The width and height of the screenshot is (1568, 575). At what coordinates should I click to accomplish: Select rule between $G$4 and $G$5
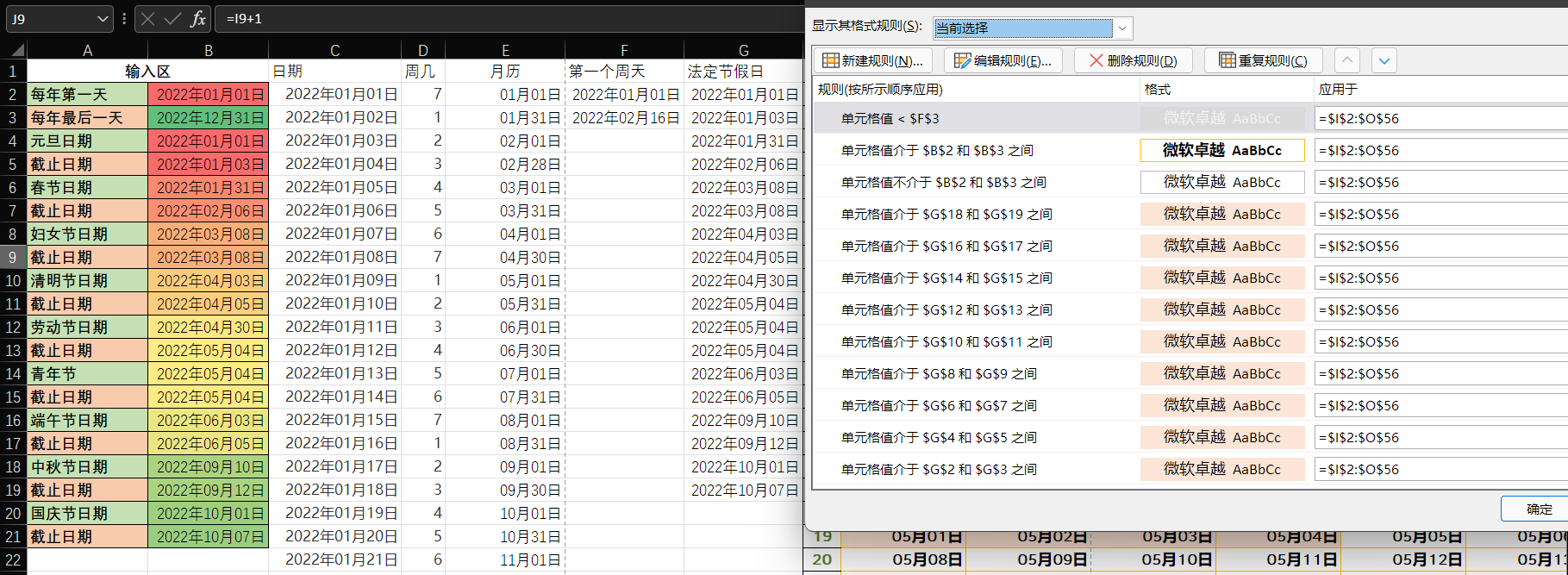click(939, 437)
